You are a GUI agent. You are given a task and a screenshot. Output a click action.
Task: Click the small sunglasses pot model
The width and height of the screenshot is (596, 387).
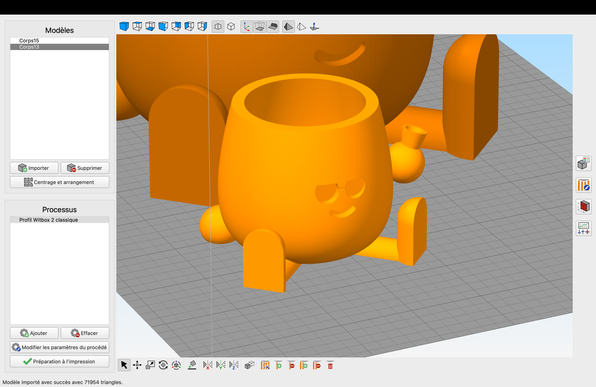304,167
